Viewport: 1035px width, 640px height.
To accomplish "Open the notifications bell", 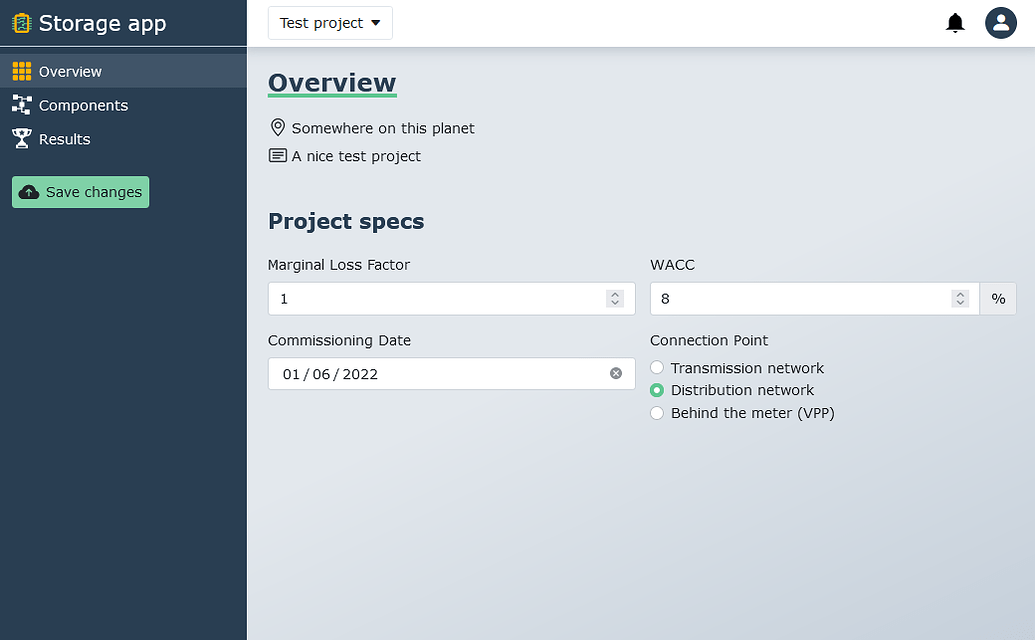I will 955,23.
